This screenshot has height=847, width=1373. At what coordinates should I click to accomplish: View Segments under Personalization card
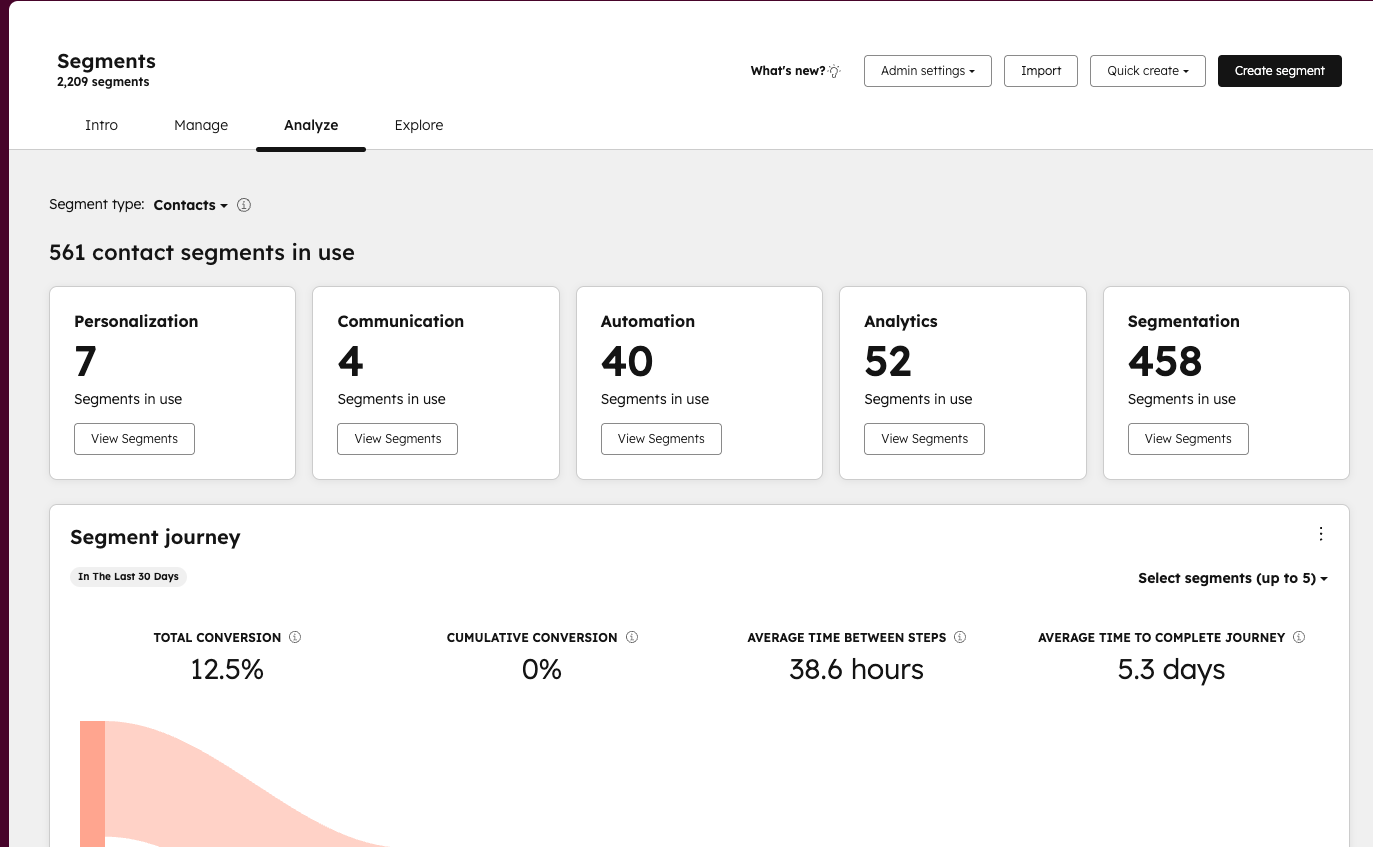(134, 439)
